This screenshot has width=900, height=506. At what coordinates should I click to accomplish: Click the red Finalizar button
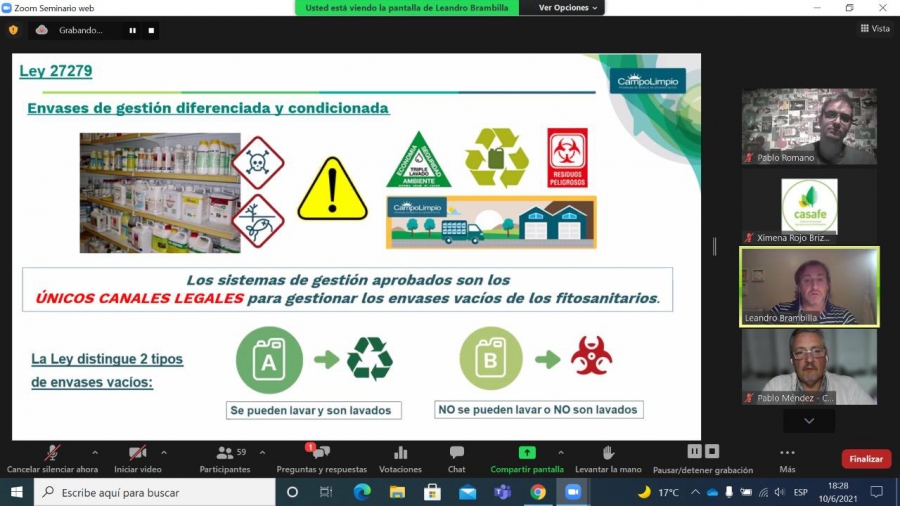tap(866, 459)
